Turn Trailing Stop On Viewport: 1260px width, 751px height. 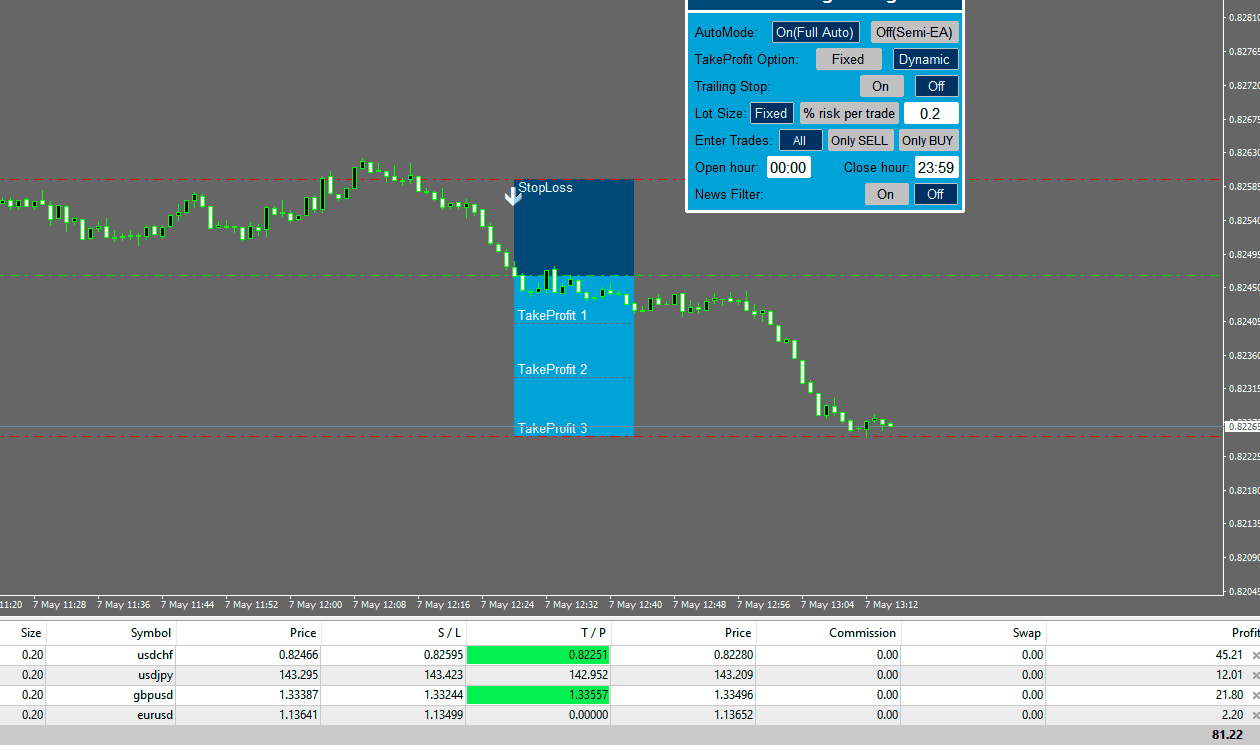(881, 86)
